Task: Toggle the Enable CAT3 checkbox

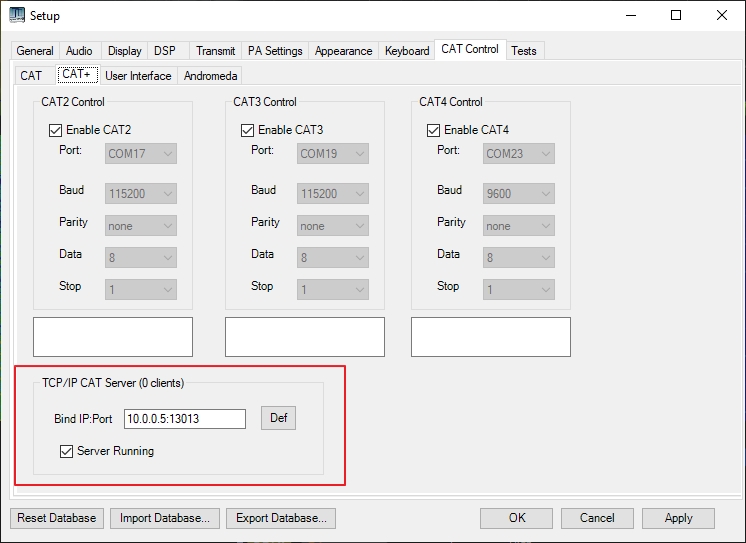Action: (x=248, y=130)
